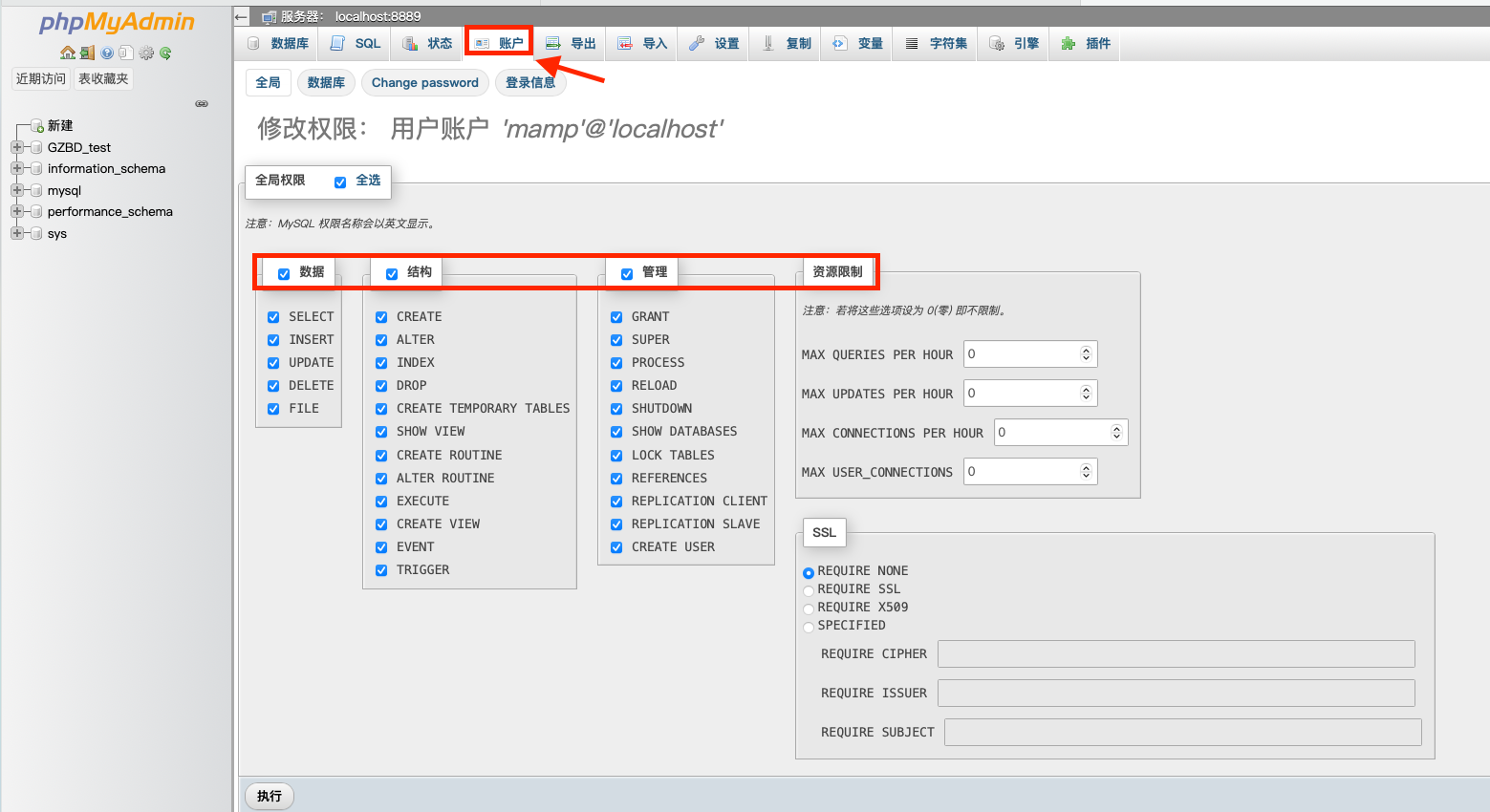
Task: Expand the GZBD_test database tree node
Action: coord(17,147)
